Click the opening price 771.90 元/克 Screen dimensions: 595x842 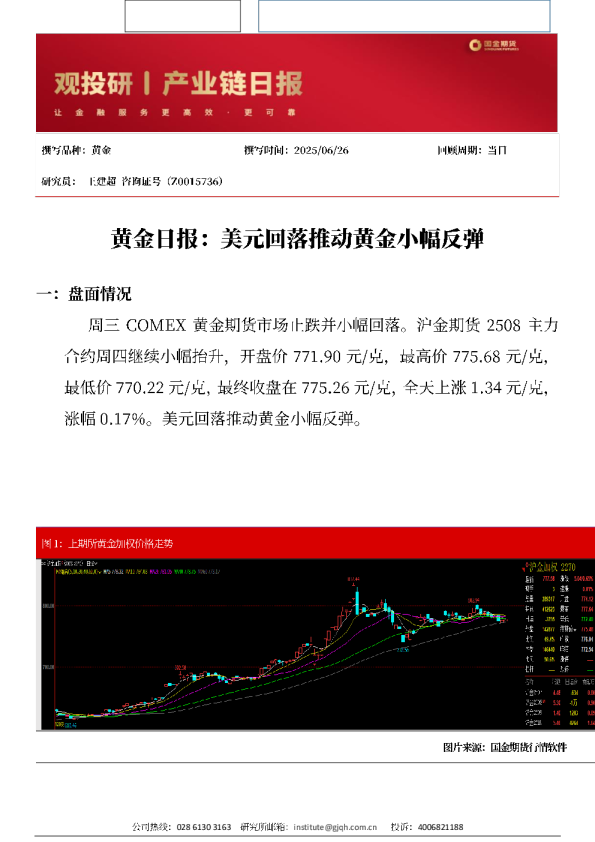(339, 357)
